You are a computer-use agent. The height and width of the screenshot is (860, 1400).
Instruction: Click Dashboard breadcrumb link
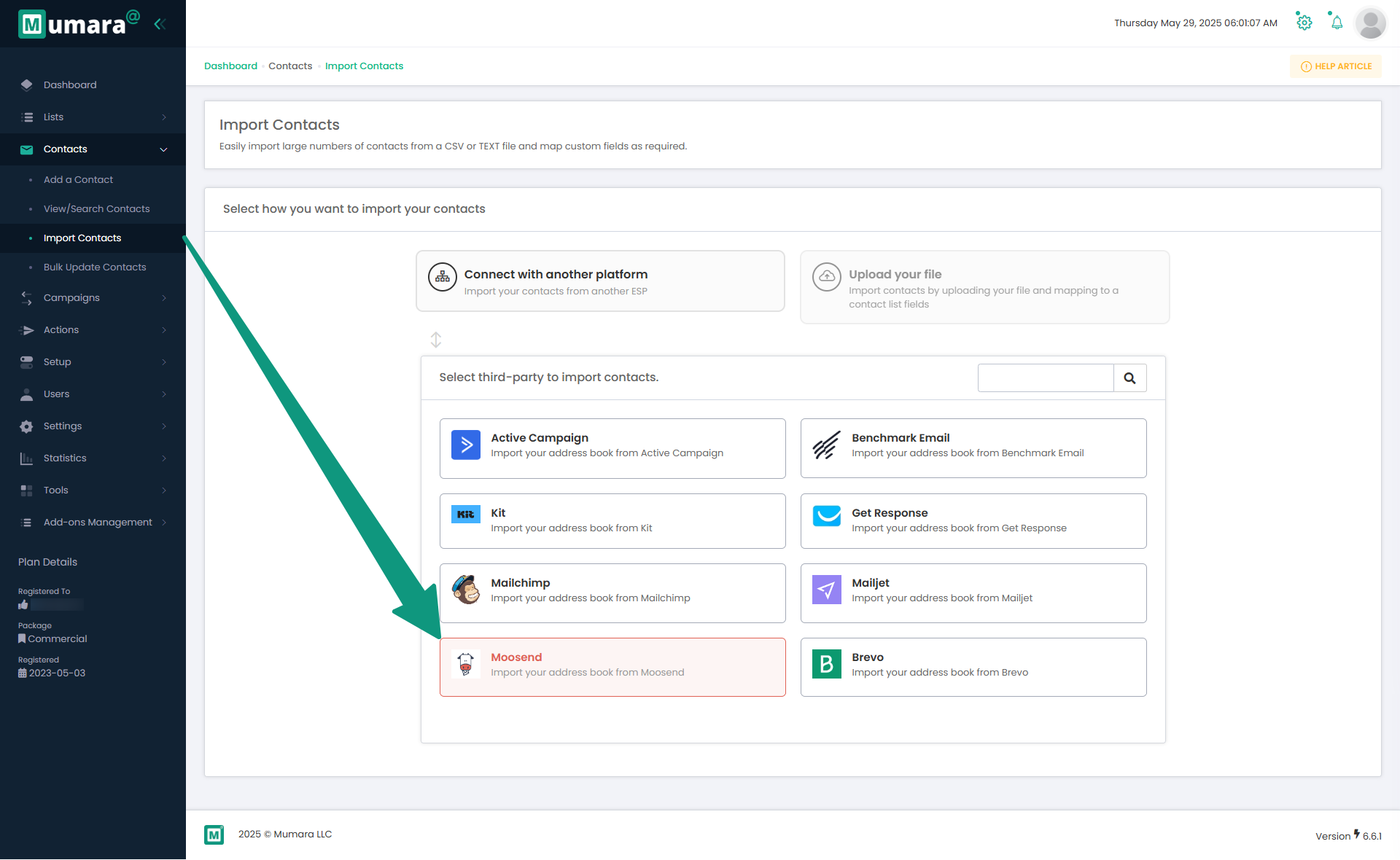(x=230, y=66)
